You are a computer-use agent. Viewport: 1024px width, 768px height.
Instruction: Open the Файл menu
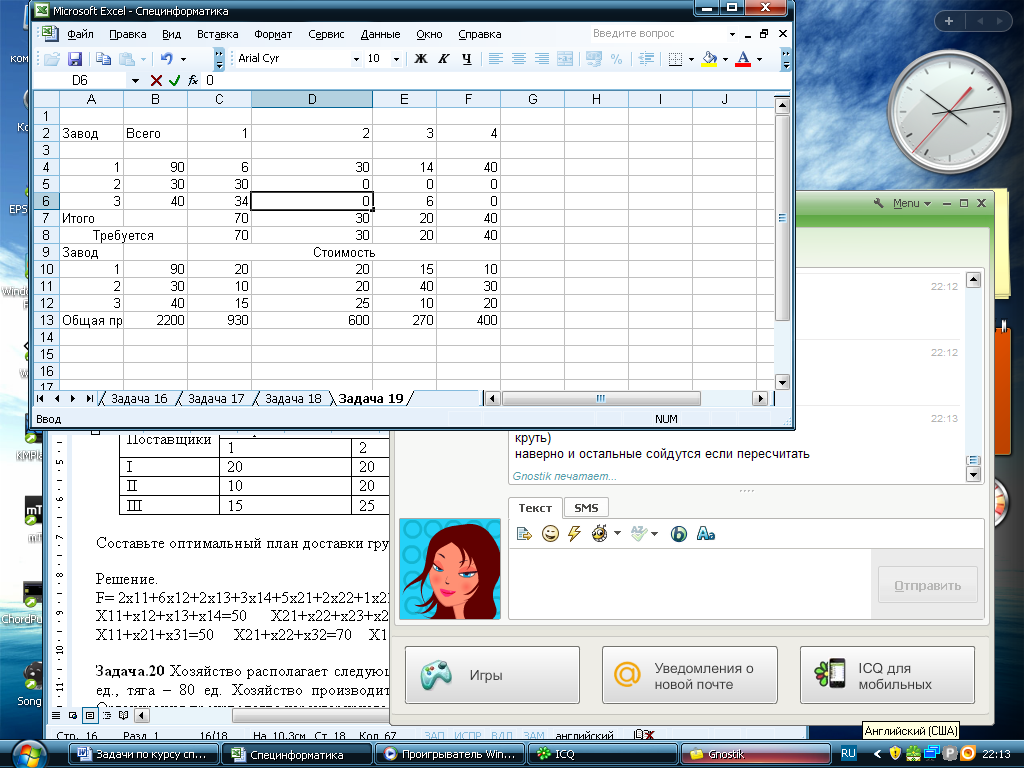(80, 34)
